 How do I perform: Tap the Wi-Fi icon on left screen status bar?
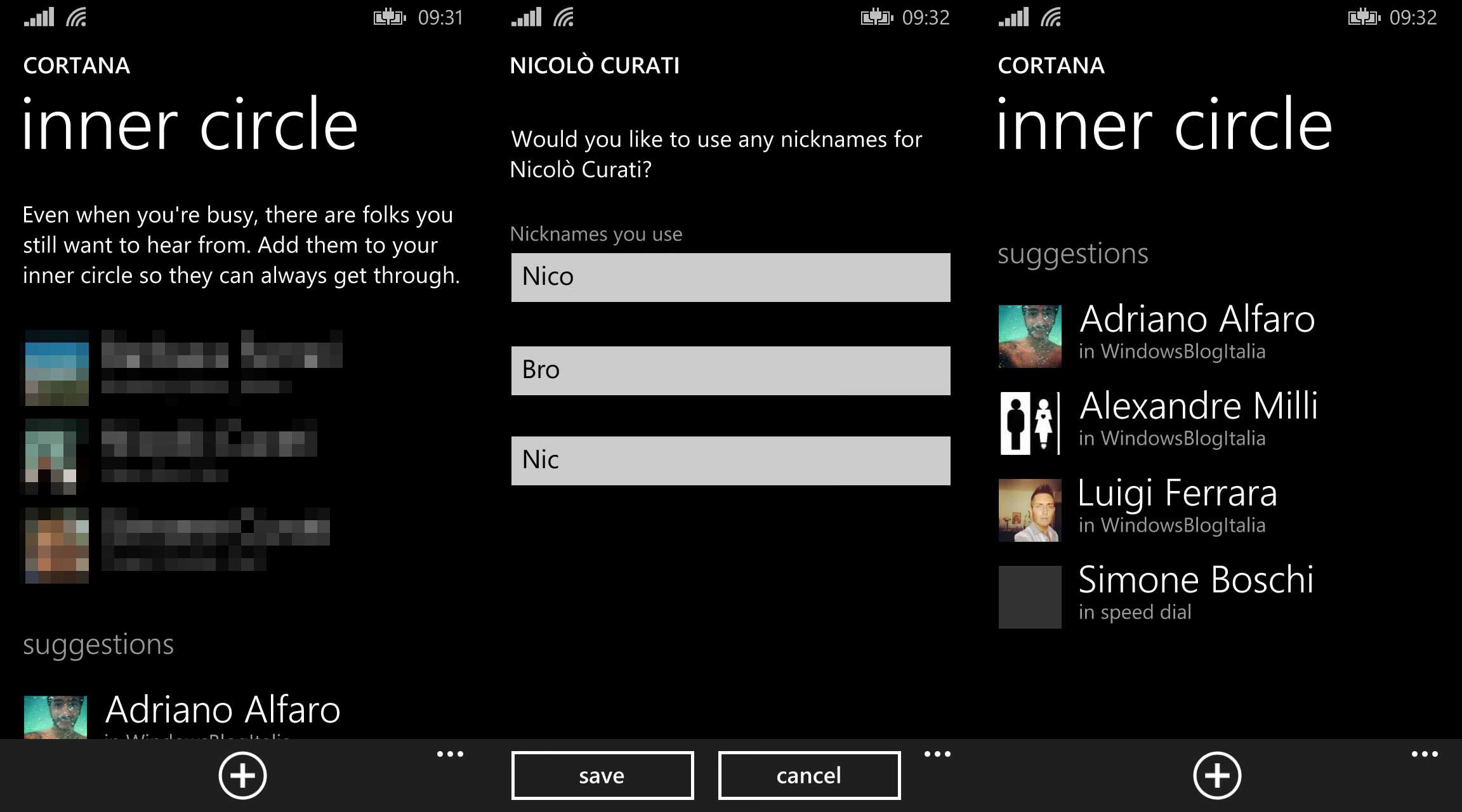[x=76, y=17]
